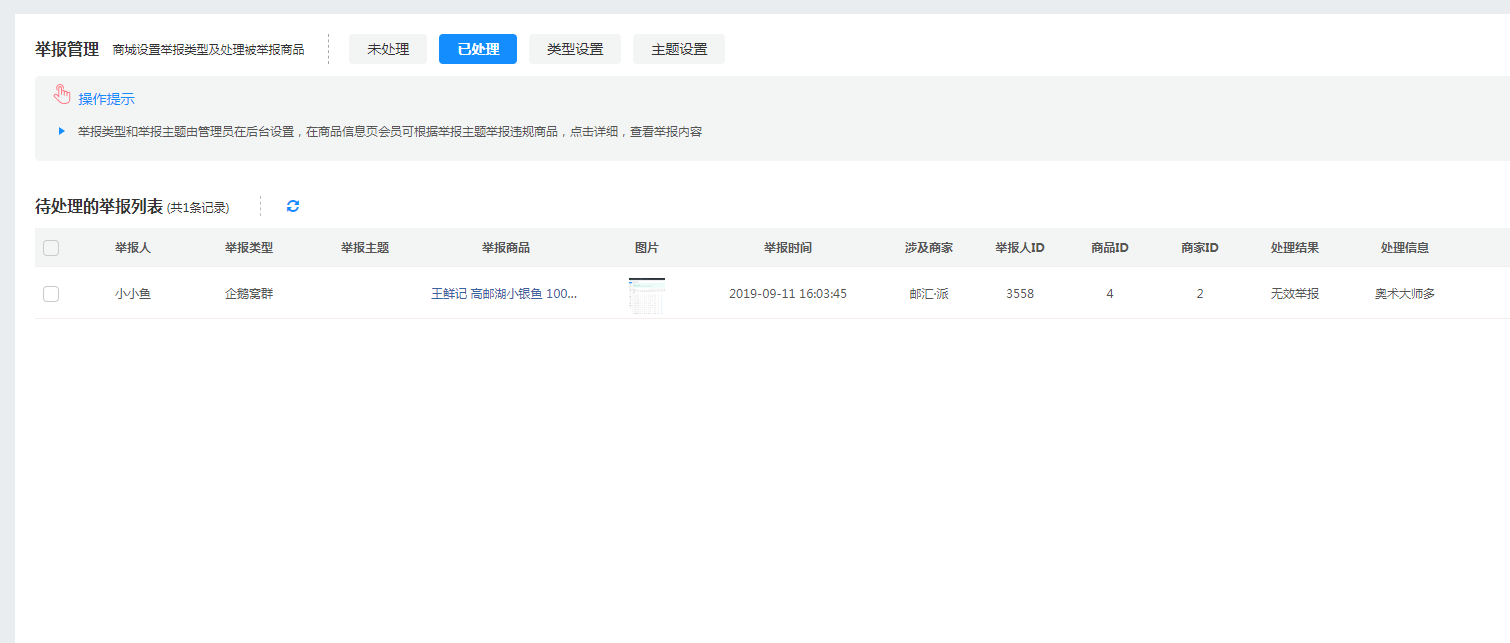
Task: Click the 邮汇·派 merchant name cell
Action: click(x=929, y=294)
